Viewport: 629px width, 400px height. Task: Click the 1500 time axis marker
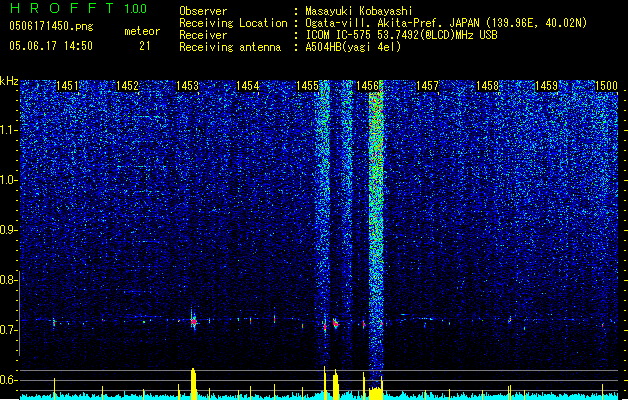pyautogui.click(x=606, y=86)
